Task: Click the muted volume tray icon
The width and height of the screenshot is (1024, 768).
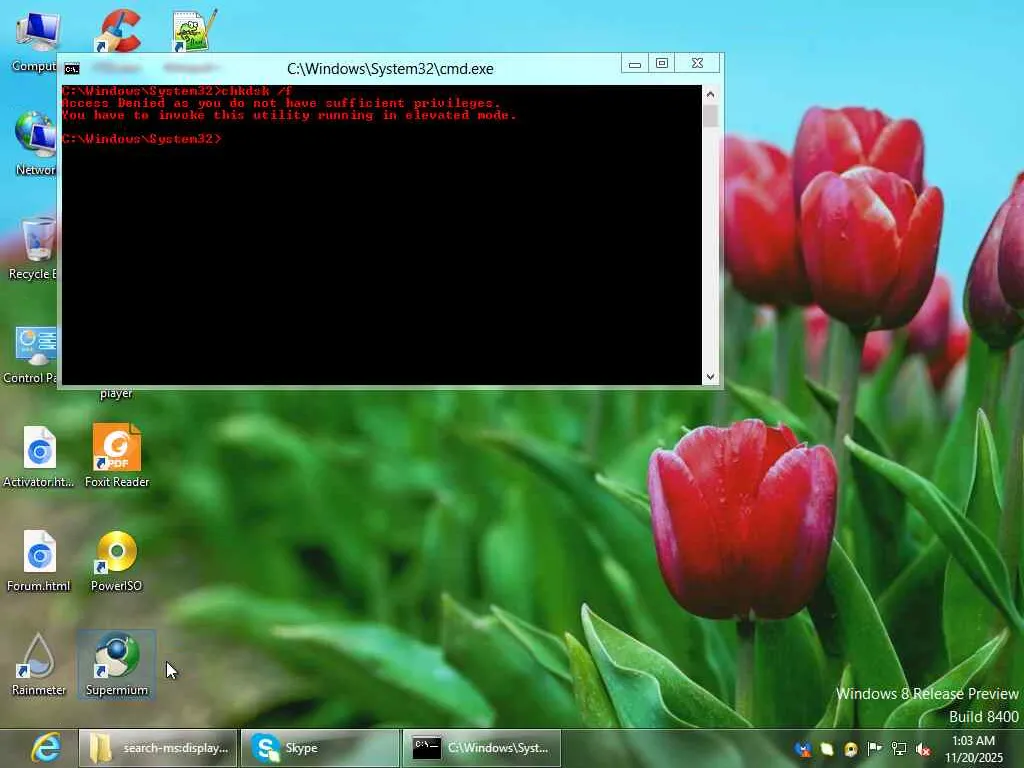Action: click(923, 749)
